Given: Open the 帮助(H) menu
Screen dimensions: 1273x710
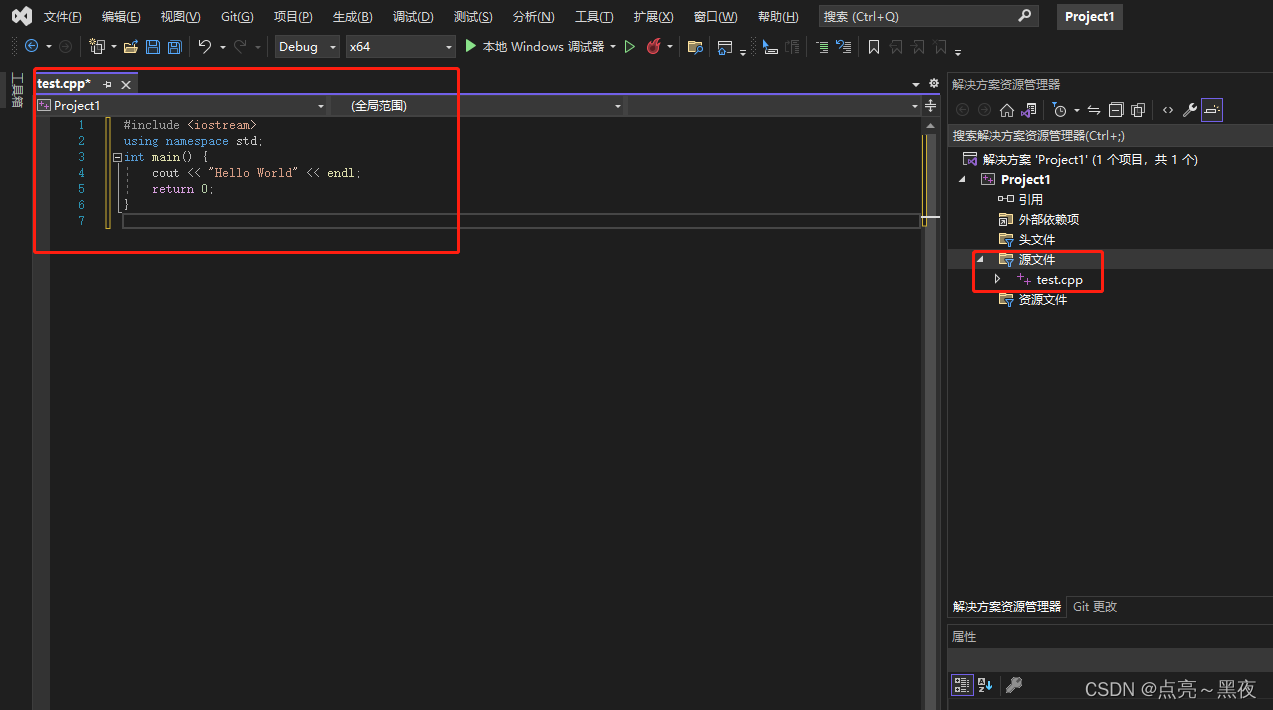Looking at the screenshot, I should [x=778, y=17].
